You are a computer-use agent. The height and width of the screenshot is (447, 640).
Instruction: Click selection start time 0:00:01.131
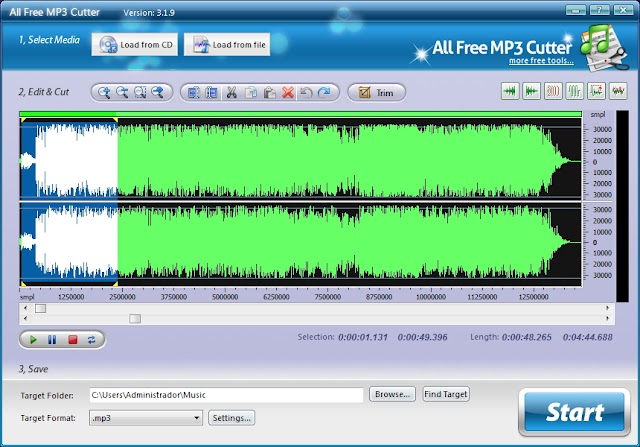363,337
